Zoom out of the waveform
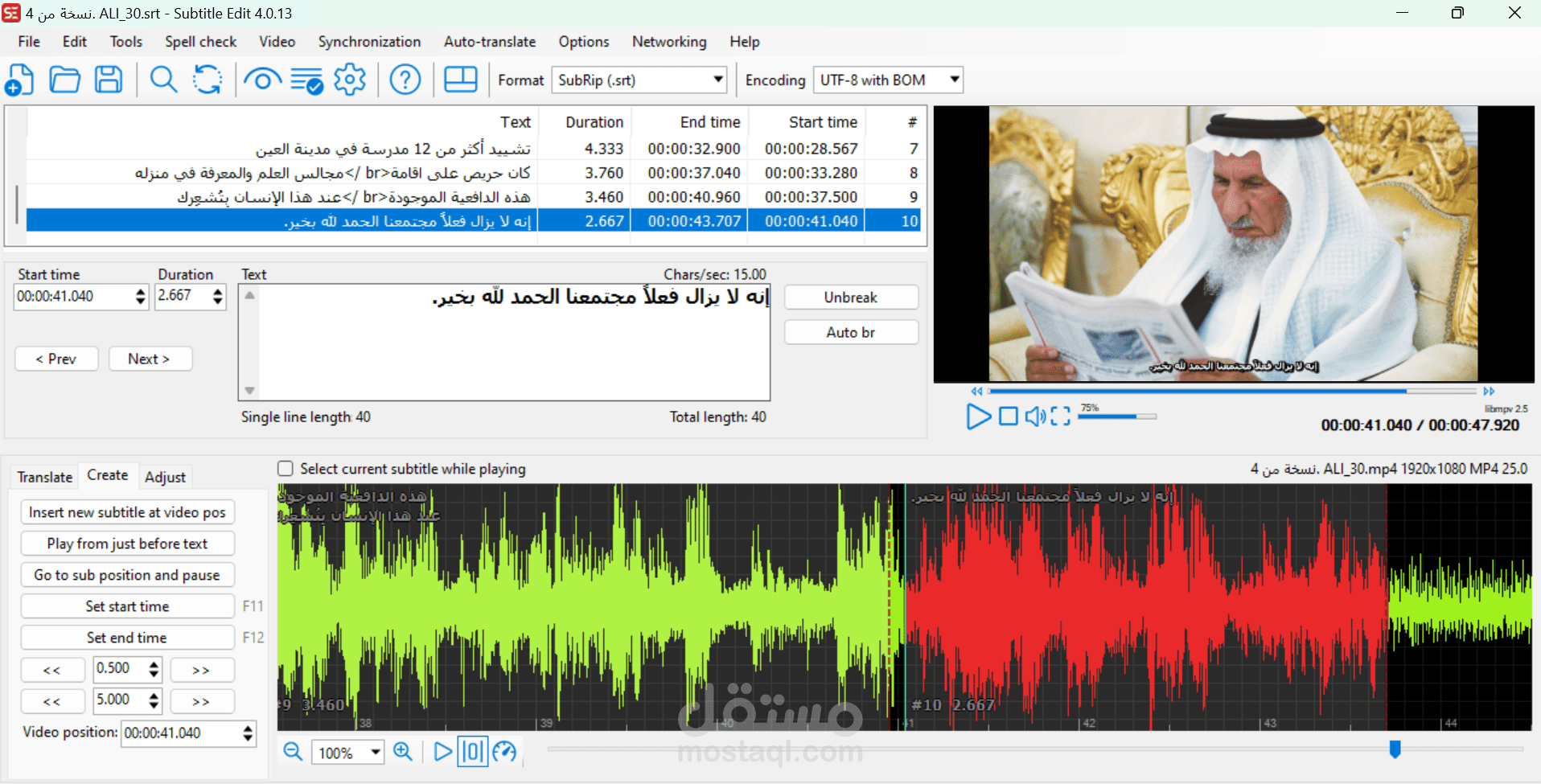1541x784 pixels. coord(293,752)
